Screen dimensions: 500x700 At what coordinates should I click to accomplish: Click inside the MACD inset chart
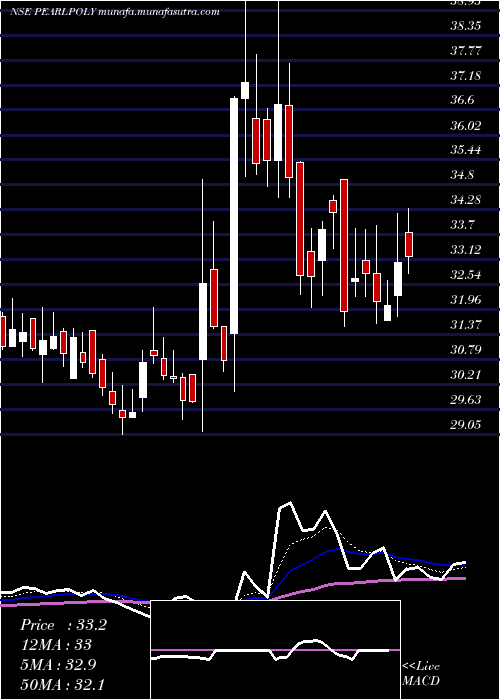coord(275,650)
